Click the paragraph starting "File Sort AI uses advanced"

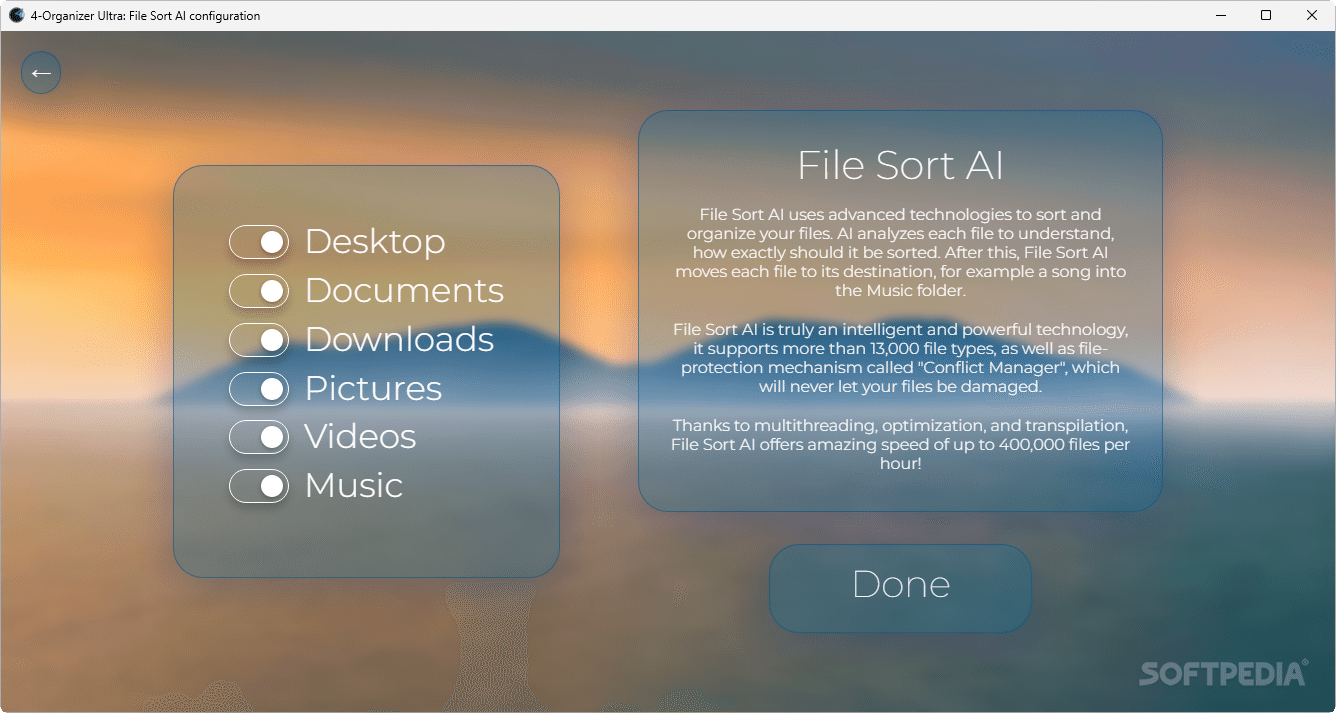click(x=900, y=252)
